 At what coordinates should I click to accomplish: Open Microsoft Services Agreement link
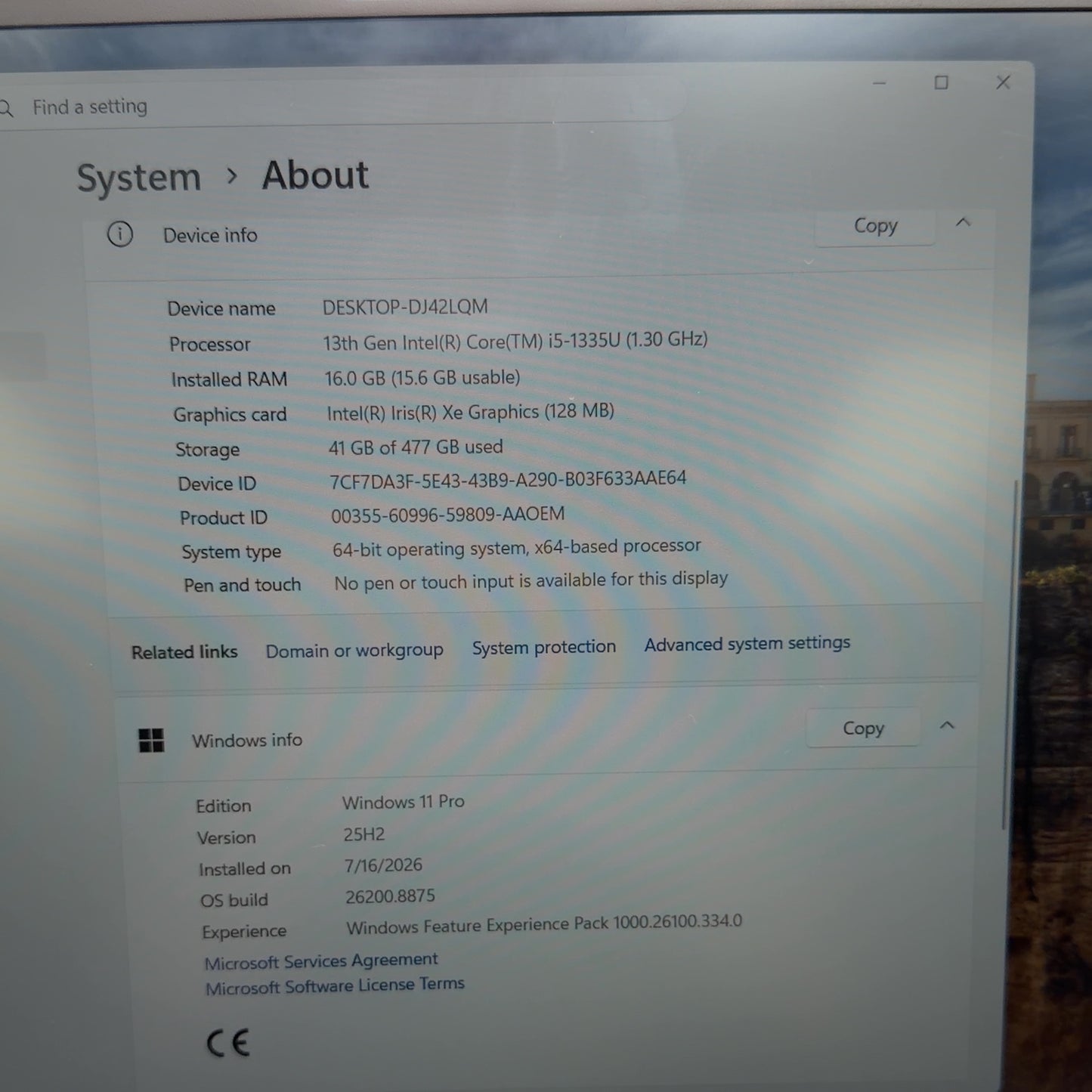click(321, 961)
